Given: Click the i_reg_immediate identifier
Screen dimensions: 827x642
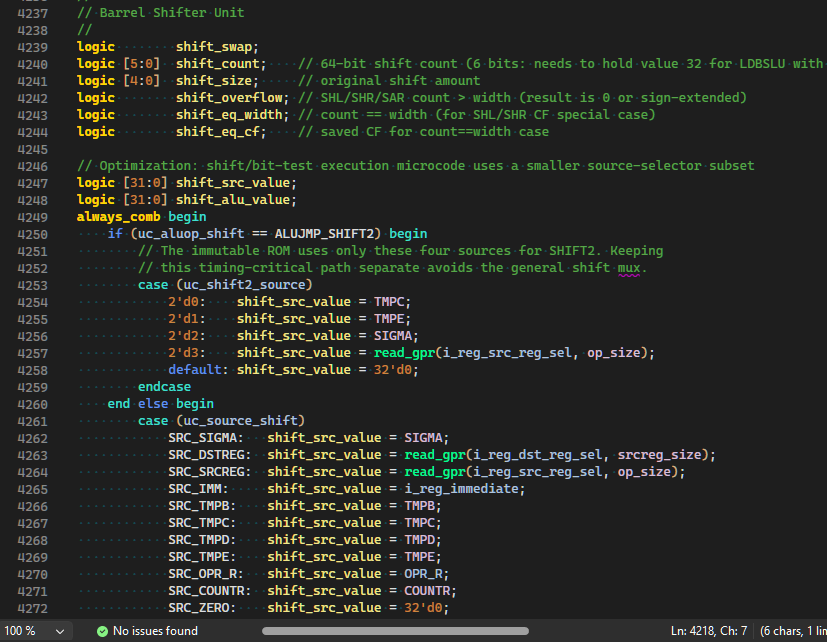Looking at the screenshot, I should pyautogui.click(x=461, y=489).
